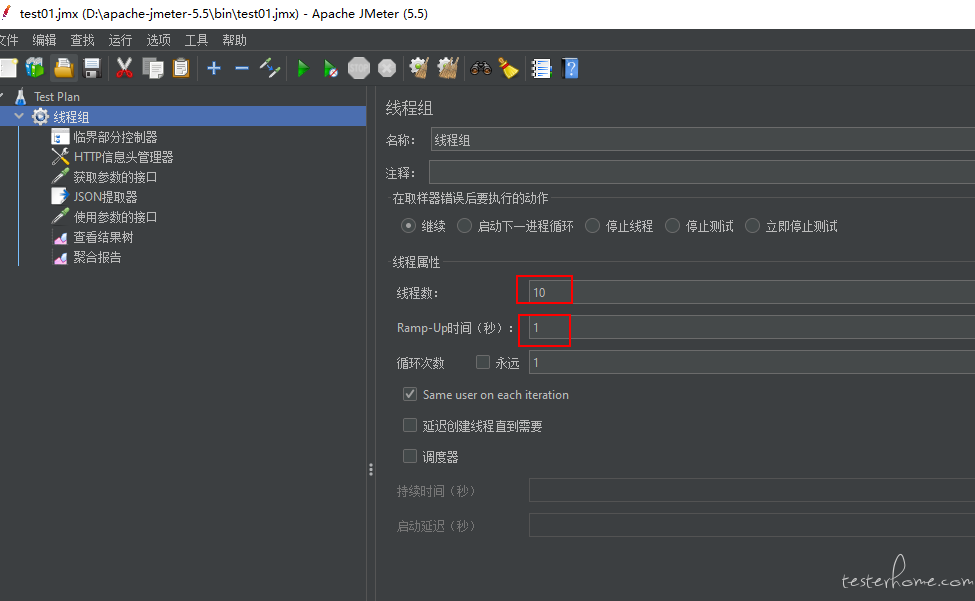Select HTTP信息头管理器 in the tree
This screenshot has width=975, height=601.
point(123,157)
